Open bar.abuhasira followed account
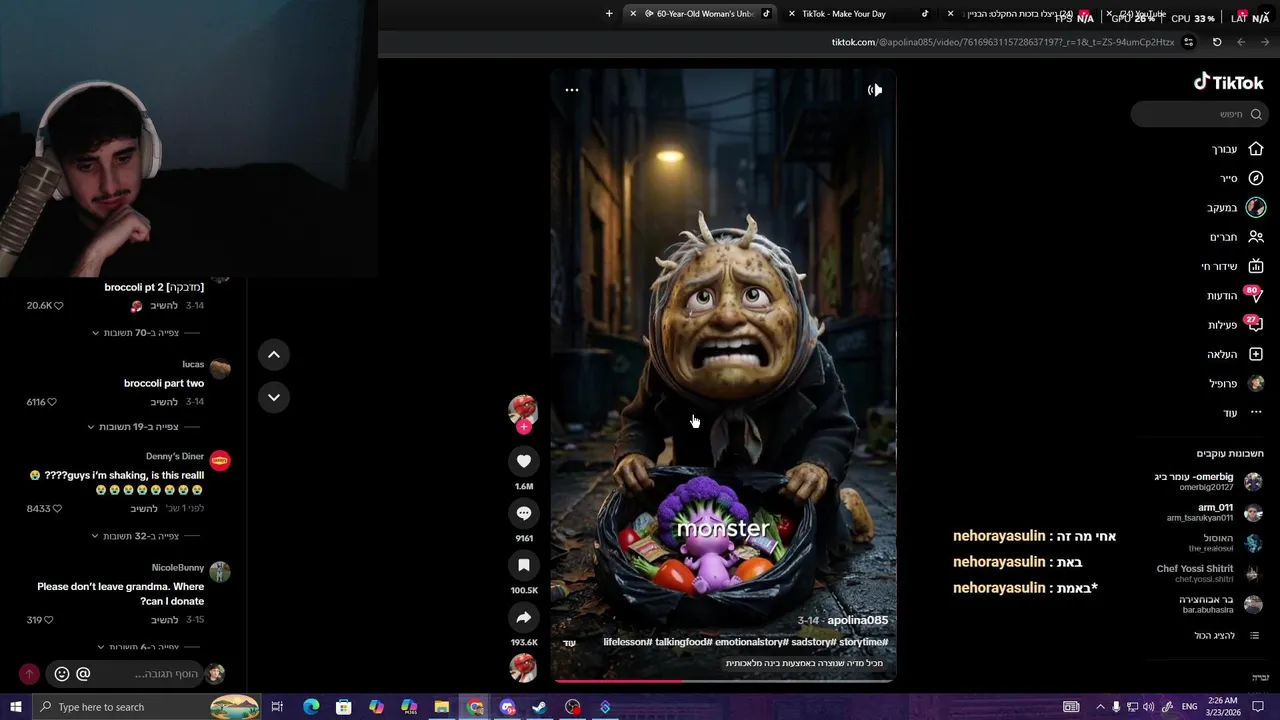Image resolution: width=1280 pixels, height=720 pixels. (x=1222, y=604)
